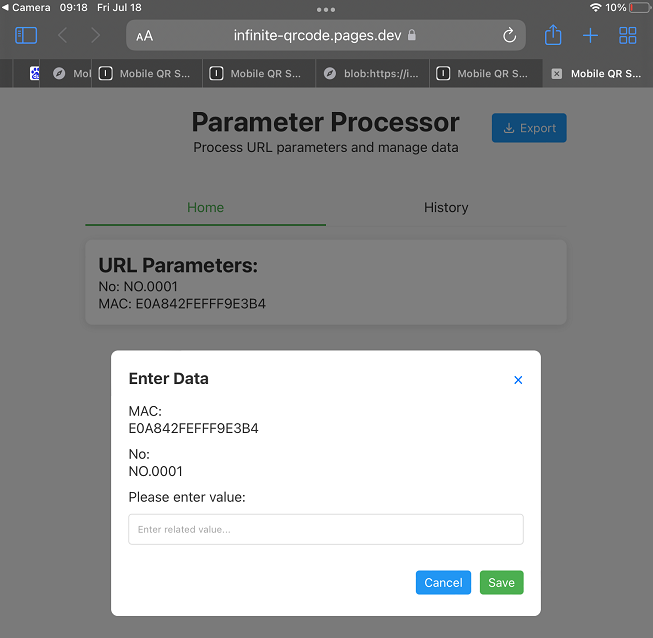Select the Home tab
Image resolution: width=653 pixels, height=638 pixels.
click(205, 207)
